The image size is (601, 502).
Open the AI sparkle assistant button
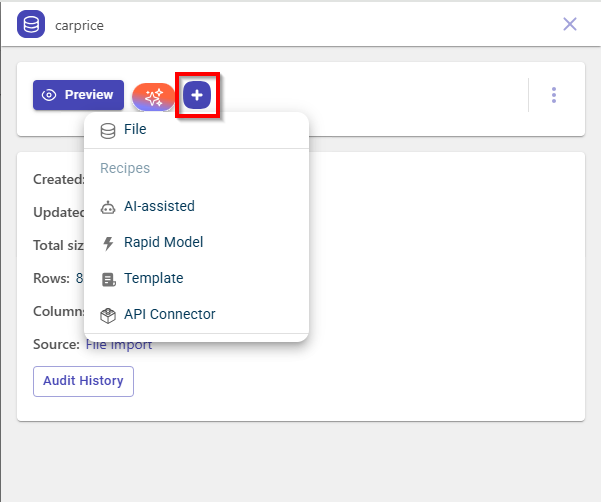(x=154, y=95)
